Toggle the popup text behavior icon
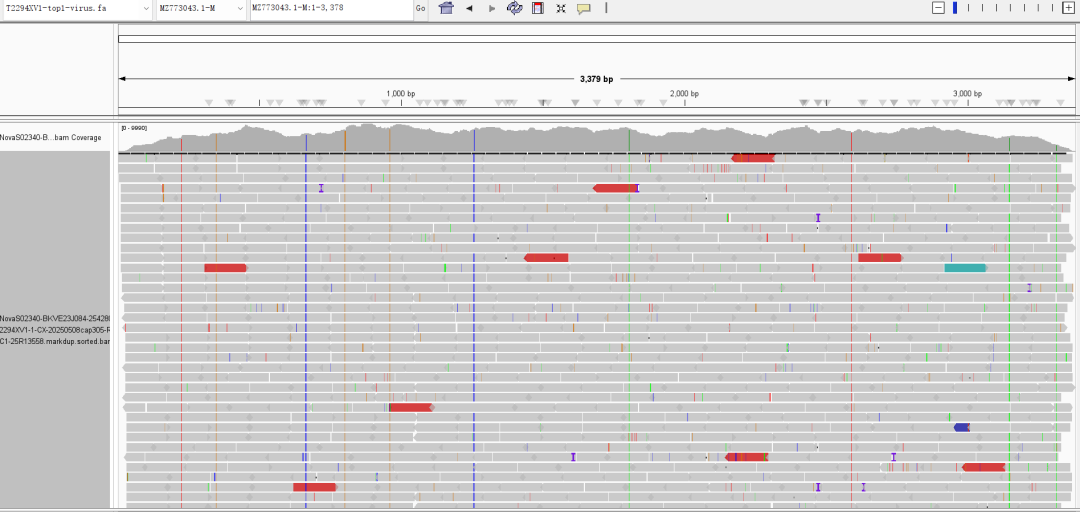Viewport: 1080px width, 512px height. [583, 8]
